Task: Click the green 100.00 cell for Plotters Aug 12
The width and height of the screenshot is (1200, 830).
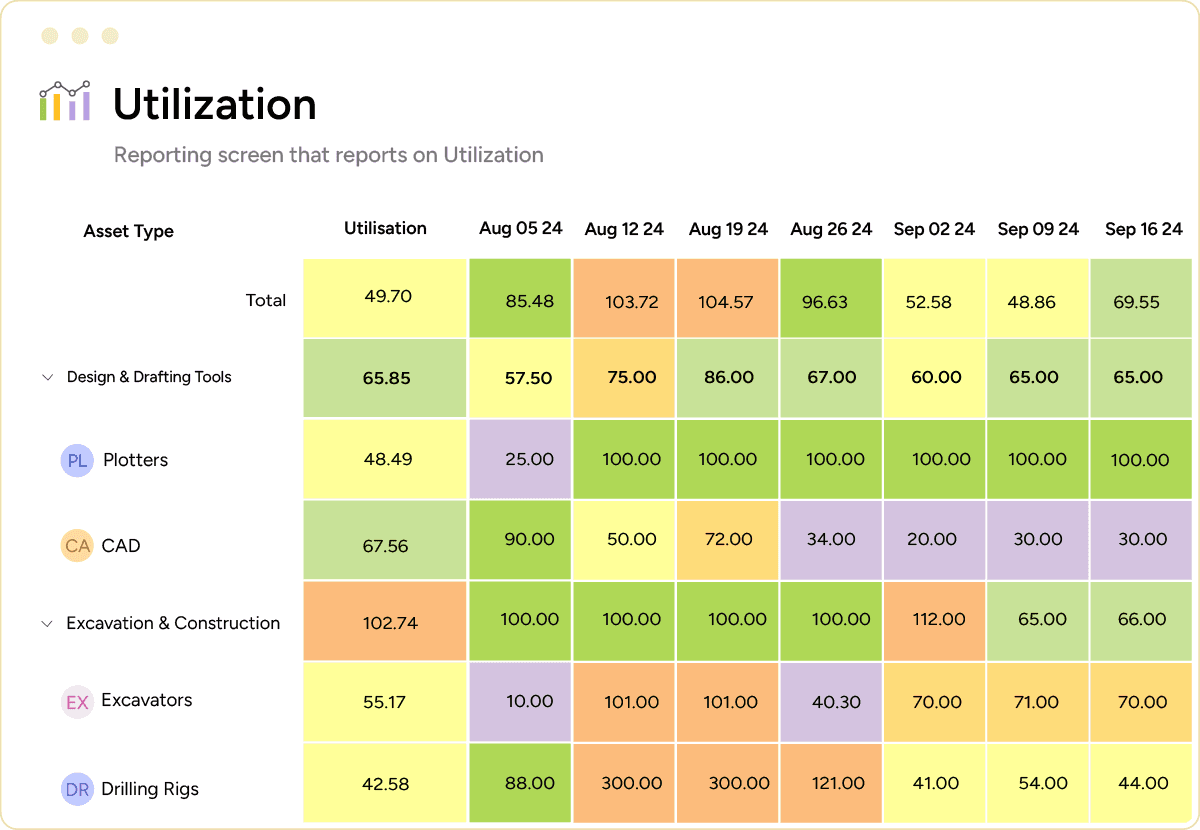Action: tap(624, 459)
